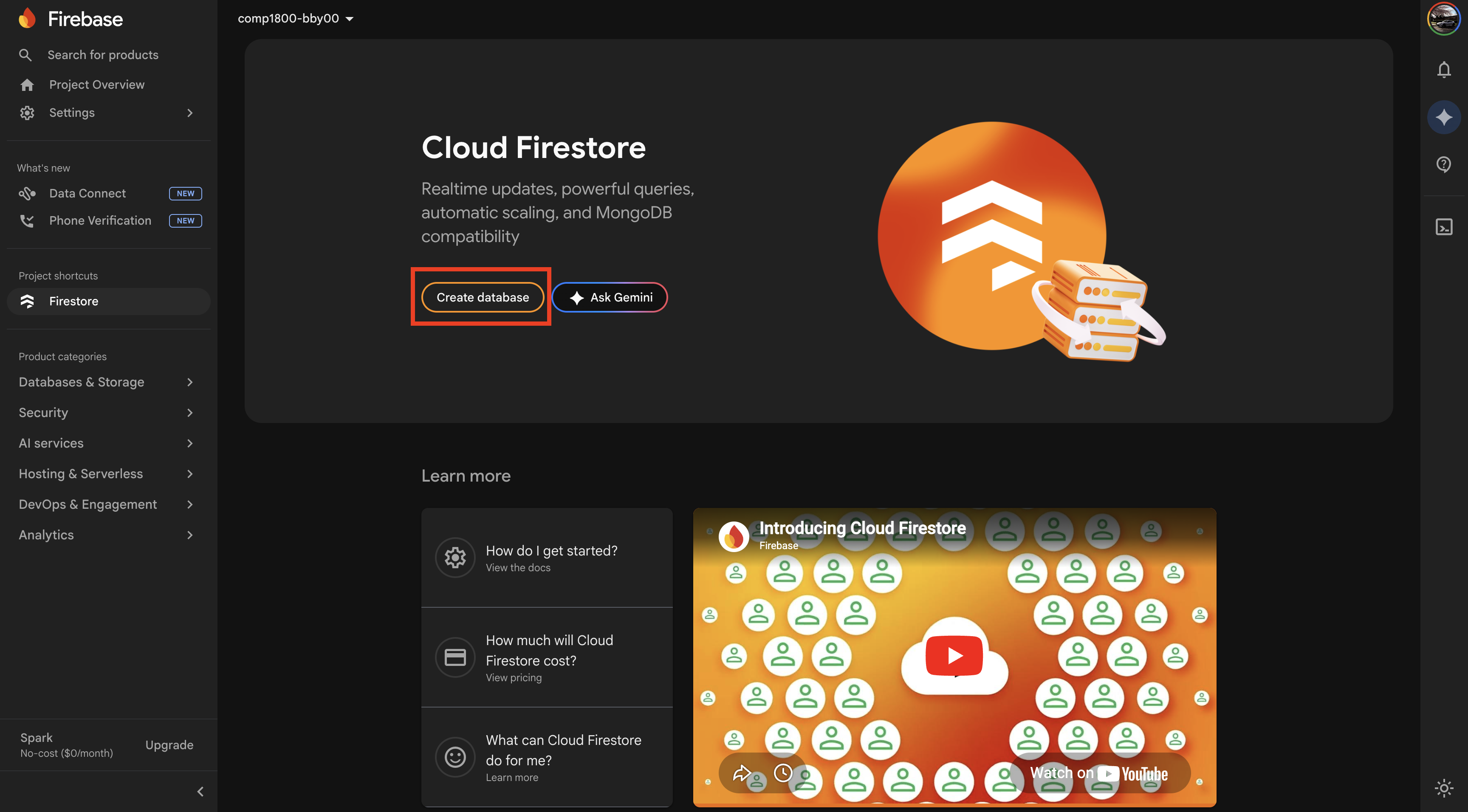Viewport: 1468px width, 812px height.
Task: Open the terminal panel icon on right
Action: 1443,226
